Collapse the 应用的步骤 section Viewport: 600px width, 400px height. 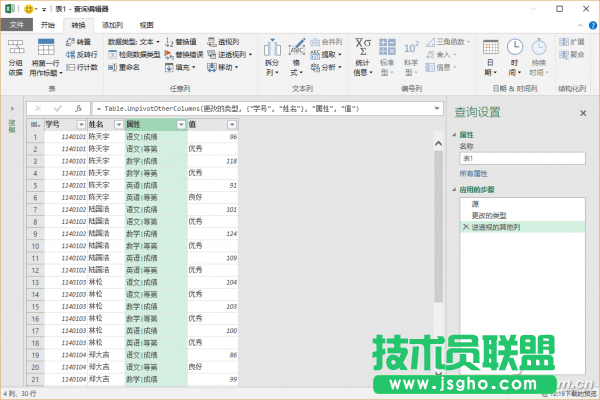coord(454,188)
